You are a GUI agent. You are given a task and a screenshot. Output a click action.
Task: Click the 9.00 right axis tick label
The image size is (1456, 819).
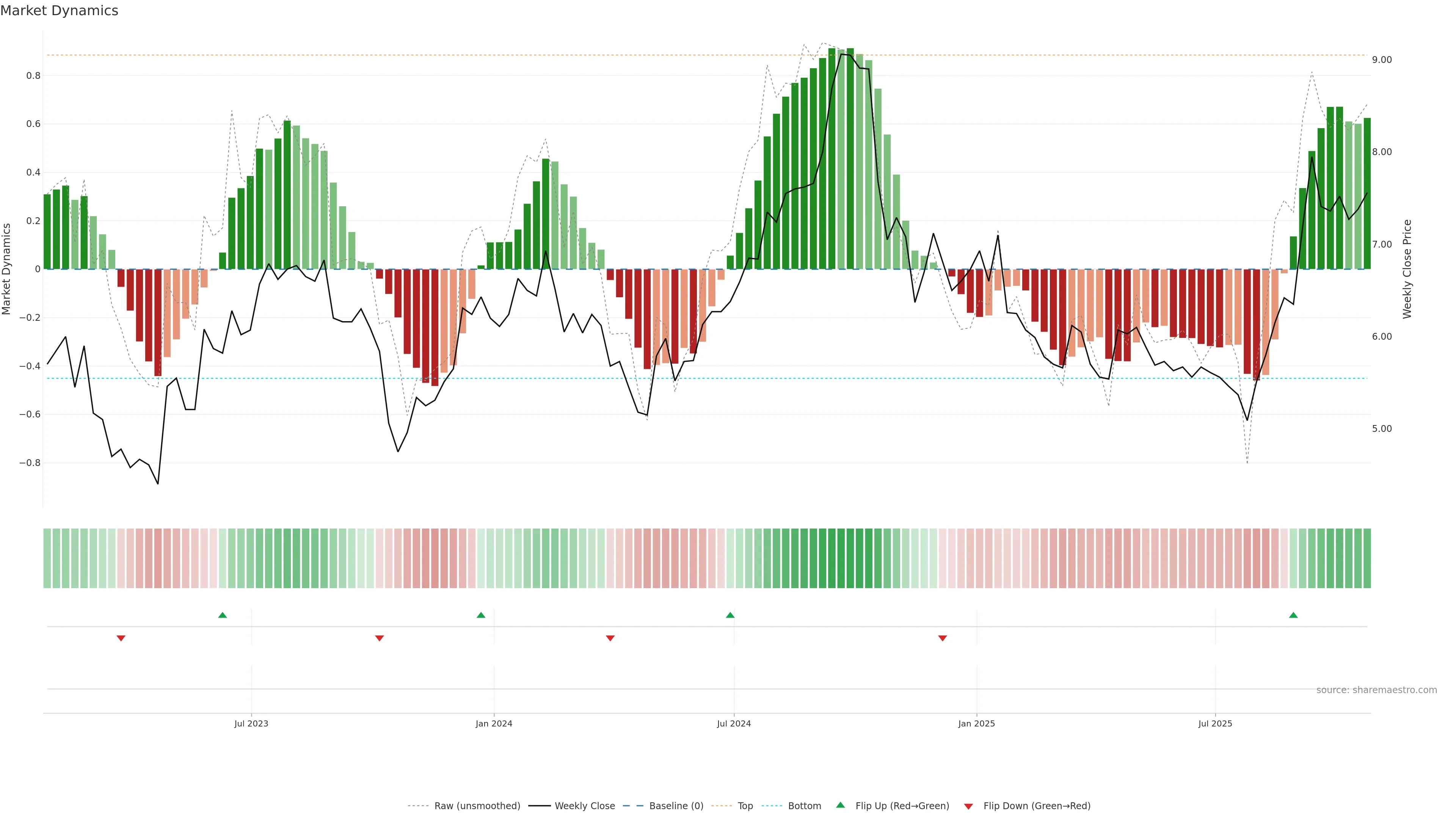tap(1381, 60)
